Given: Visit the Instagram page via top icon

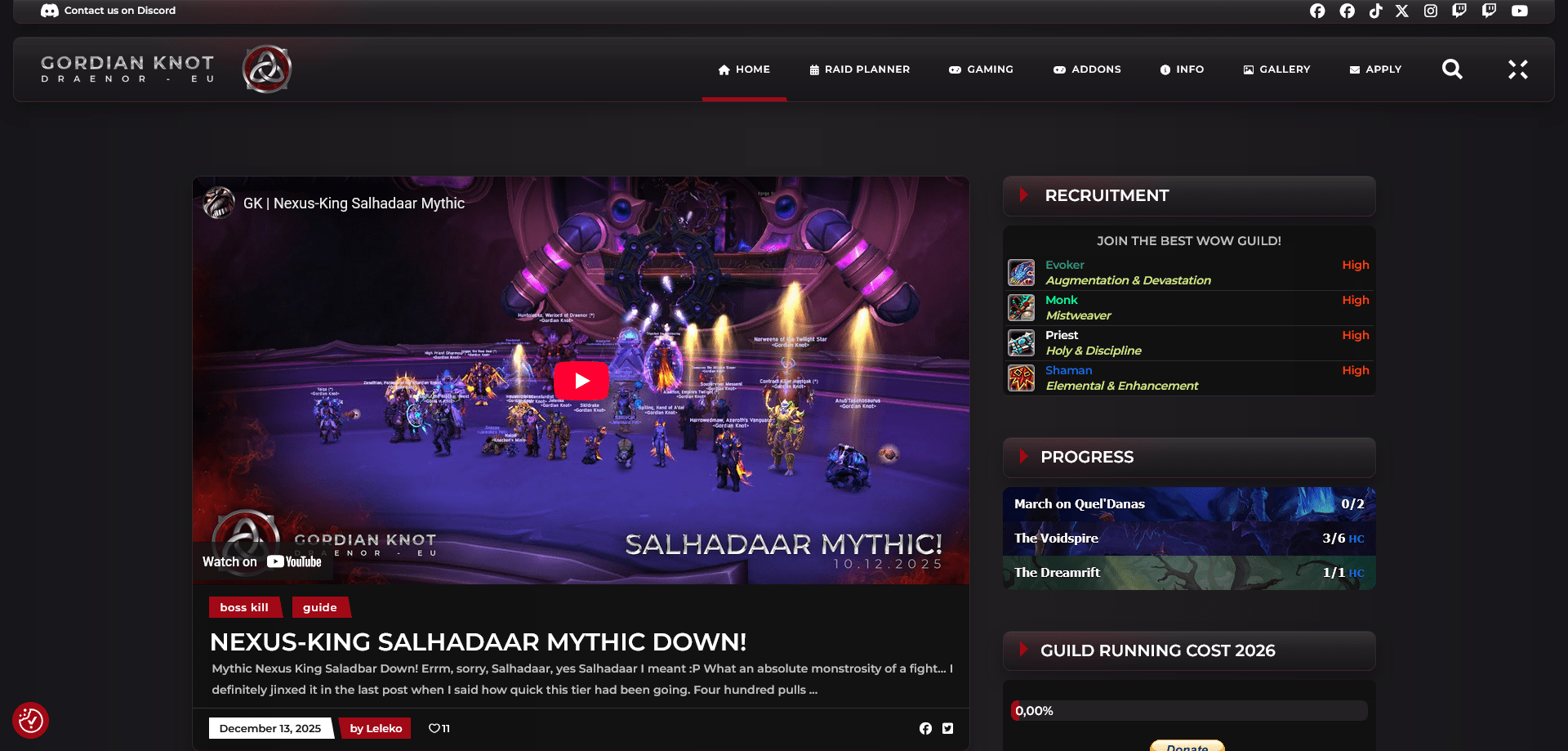Looking at the screenshot, I should pyautogui.click(x=1431, y=11).
